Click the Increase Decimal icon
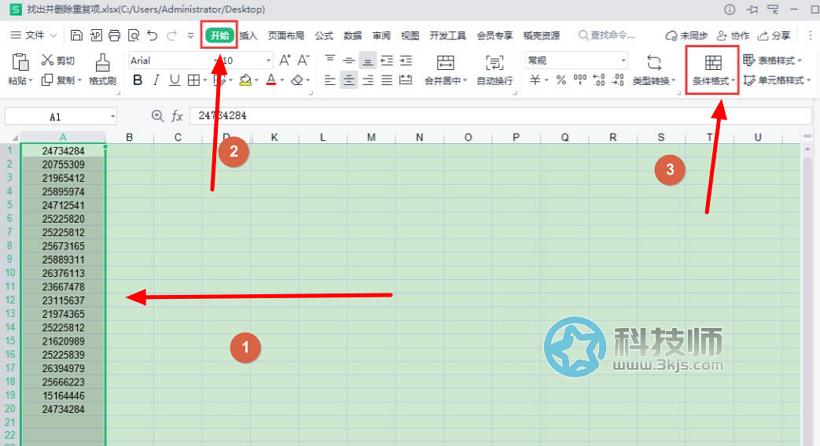This screenshot has width=820, height=446. [599, 80]
